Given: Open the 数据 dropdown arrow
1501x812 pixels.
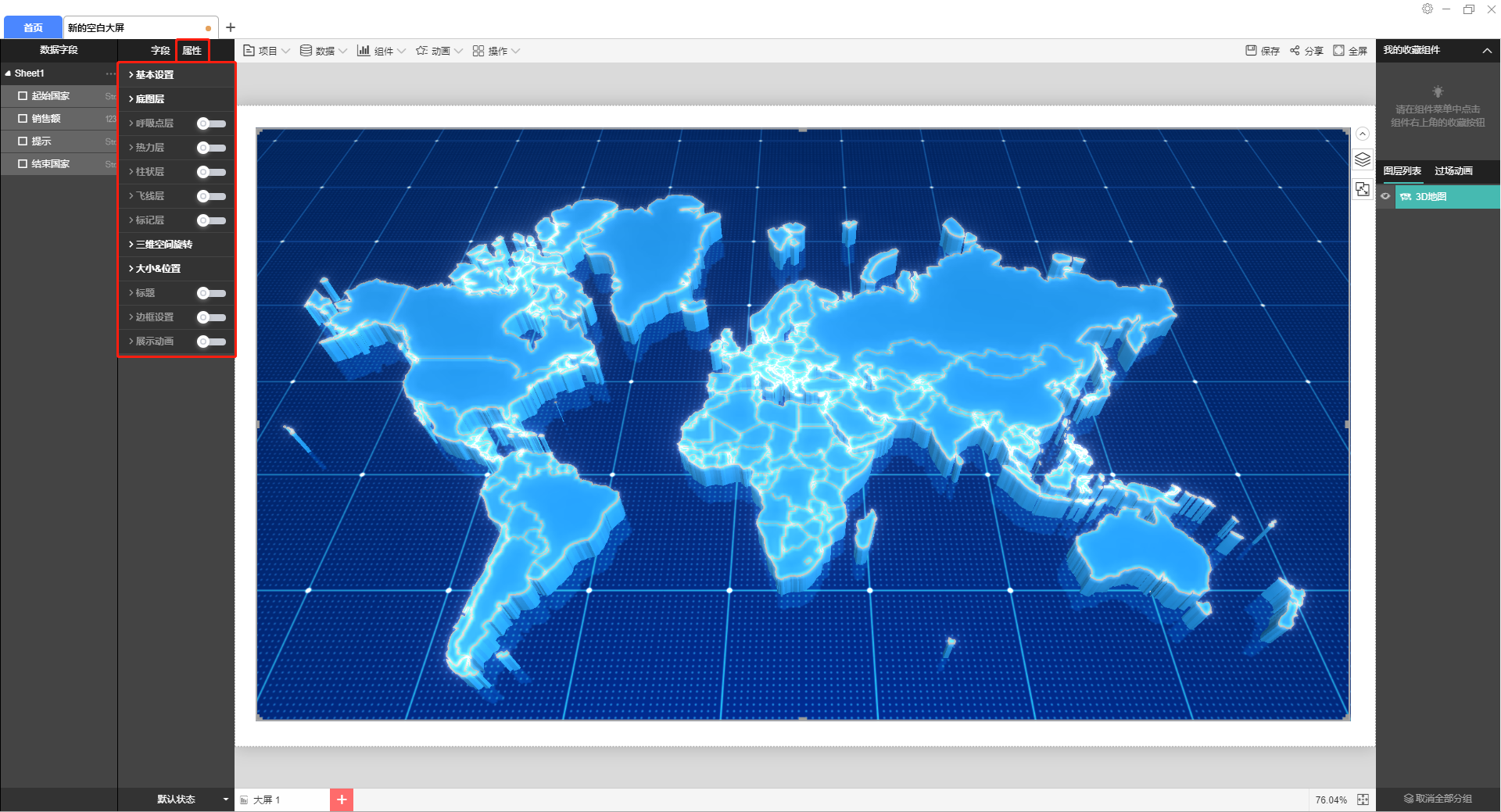Looking at the screenshot, I should click(x=343, y=52).
